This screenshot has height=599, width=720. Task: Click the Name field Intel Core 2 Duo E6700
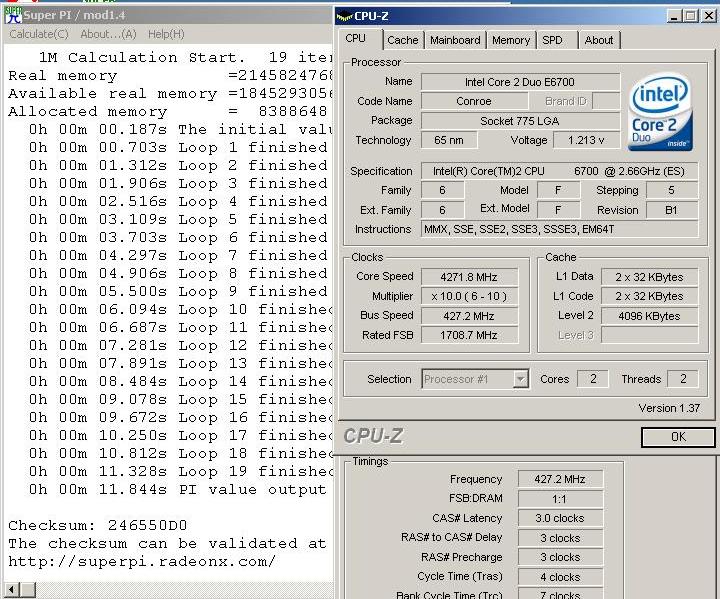tap(520, 82)
